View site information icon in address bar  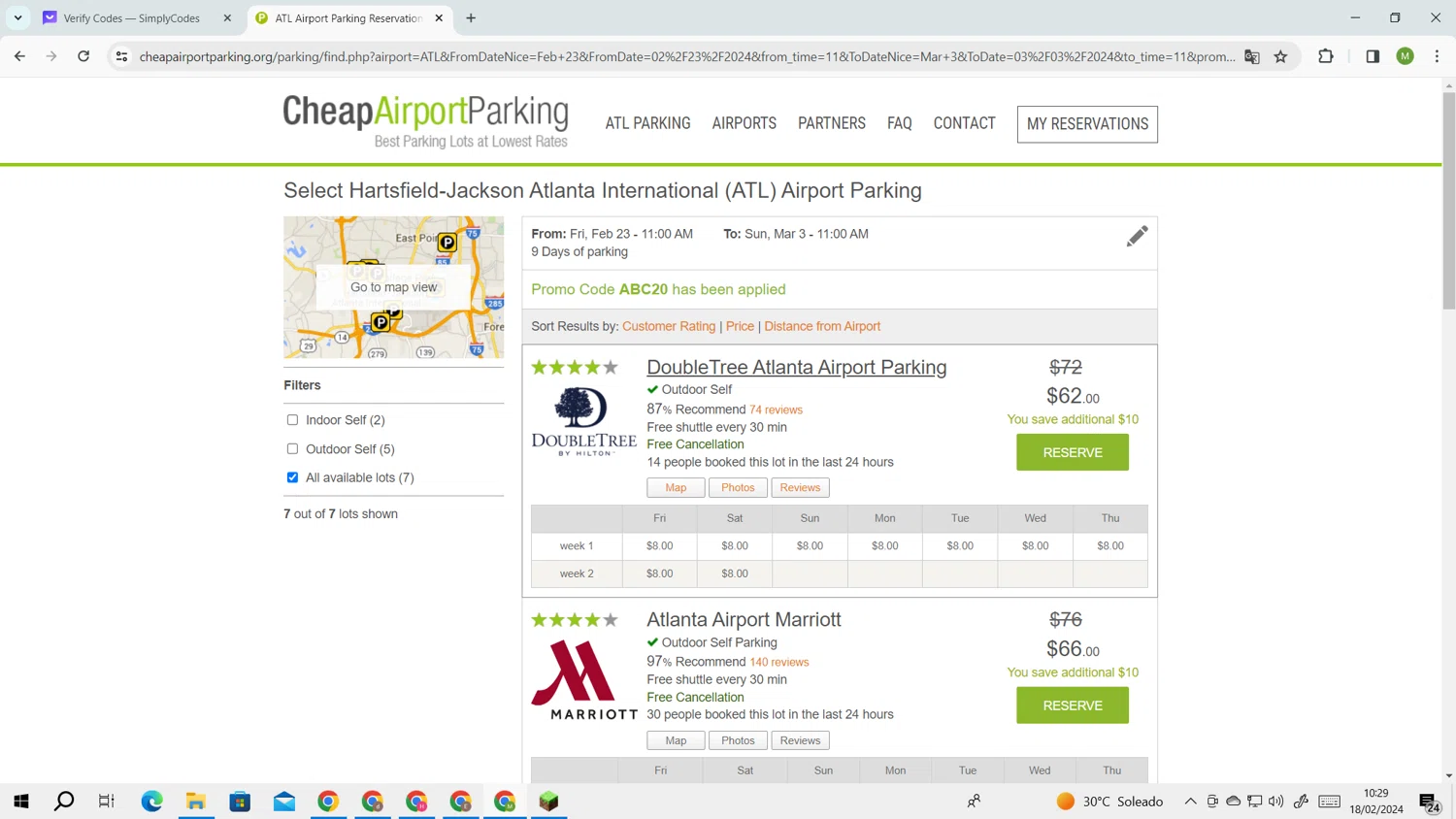coord(121,56)
